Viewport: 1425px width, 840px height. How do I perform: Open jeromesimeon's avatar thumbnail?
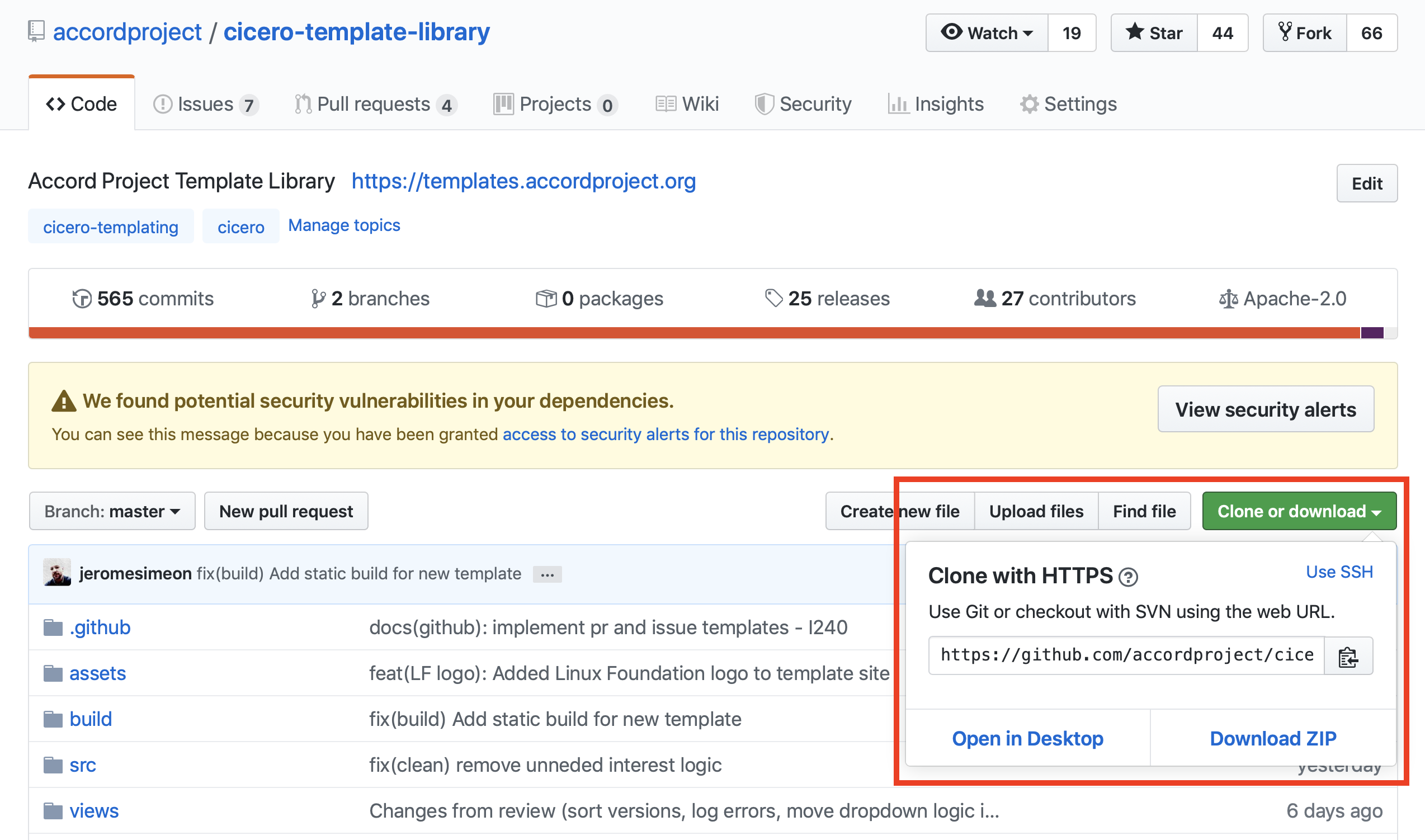57,573
